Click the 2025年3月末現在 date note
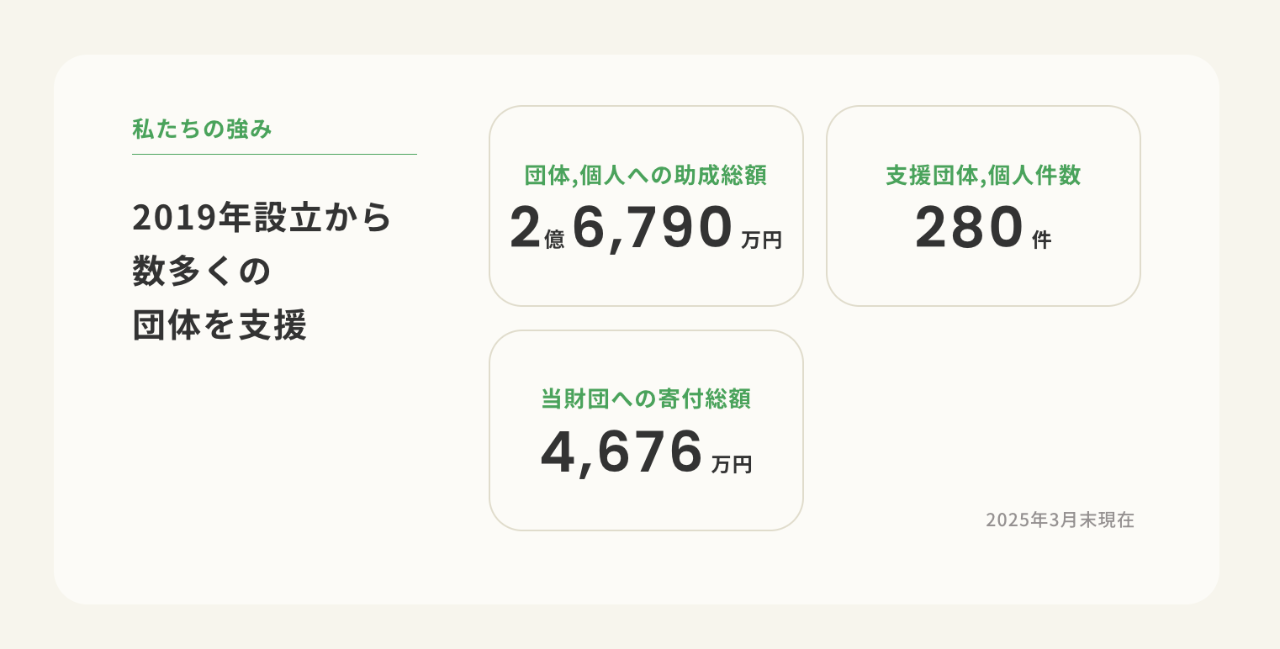This screenshot has width=1280, height=649. tap(1060, 520)
